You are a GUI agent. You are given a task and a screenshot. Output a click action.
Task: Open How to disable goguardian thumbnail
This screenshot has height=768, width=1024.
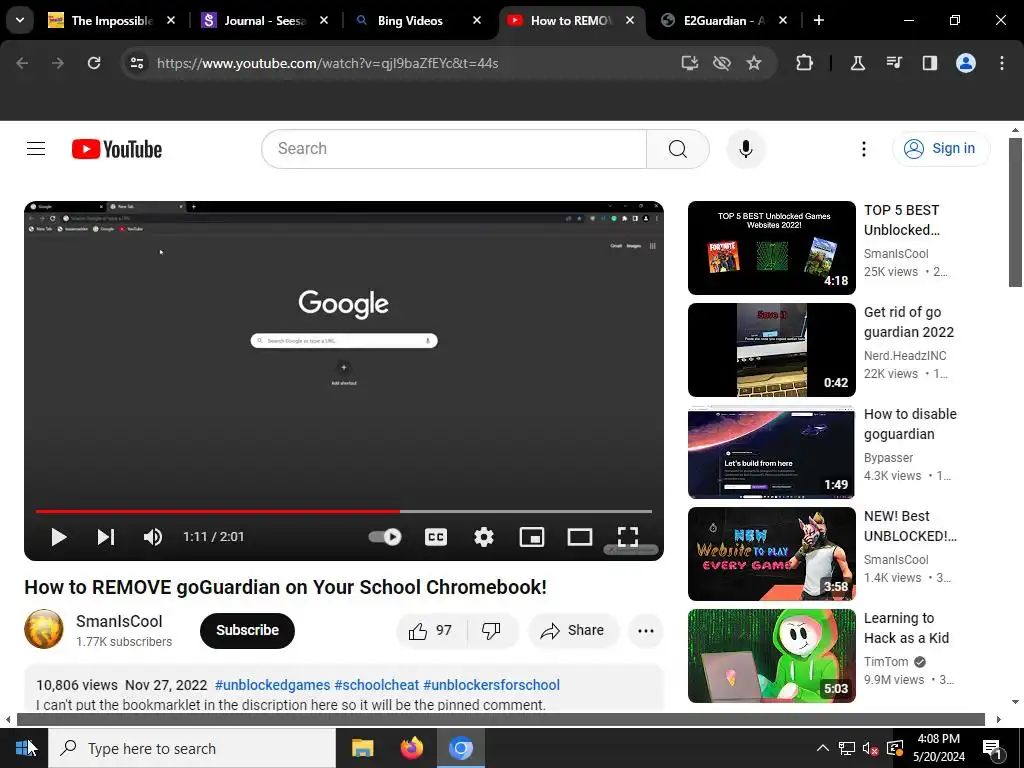pyautogui.click(x=771, y=452)
